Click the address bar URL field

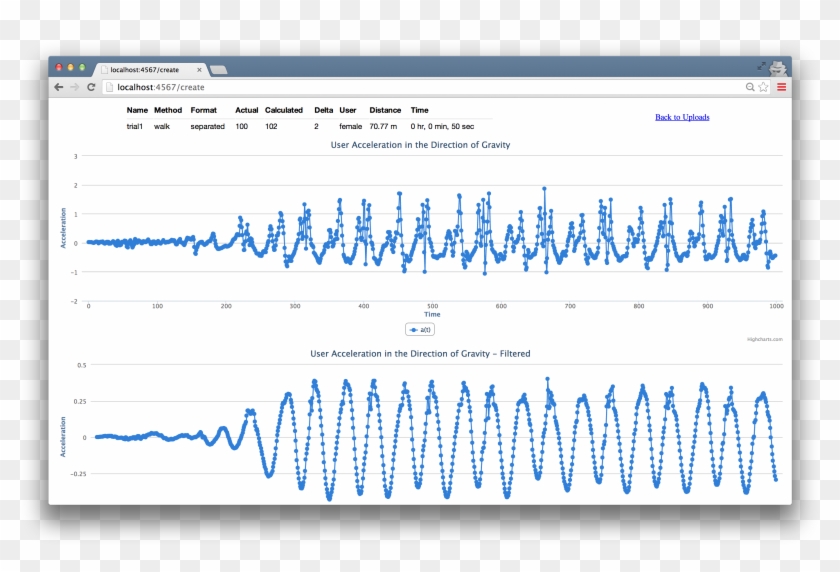click(400, 87)
